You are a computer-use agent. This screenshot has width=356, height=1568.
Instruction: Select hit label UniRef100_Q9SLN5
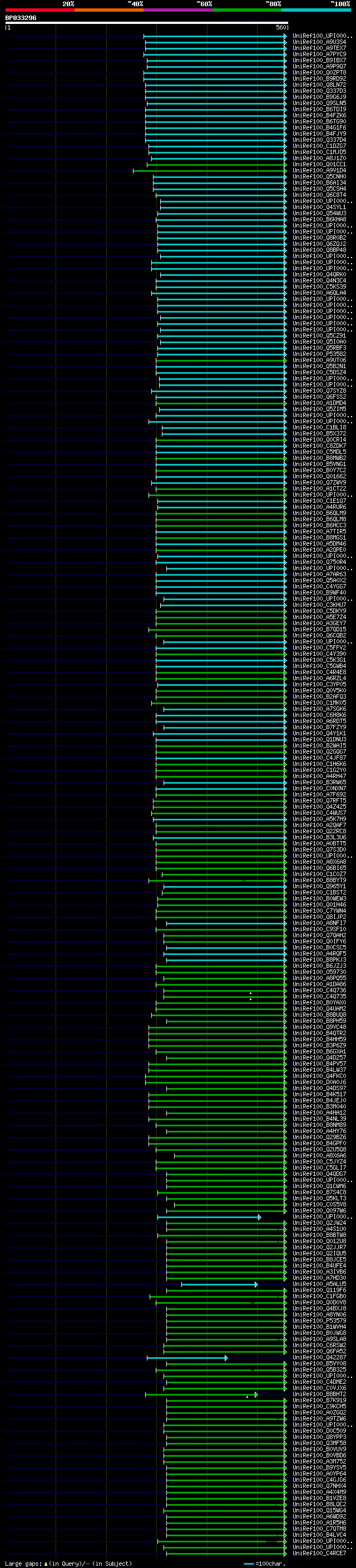tap(319, 103)
